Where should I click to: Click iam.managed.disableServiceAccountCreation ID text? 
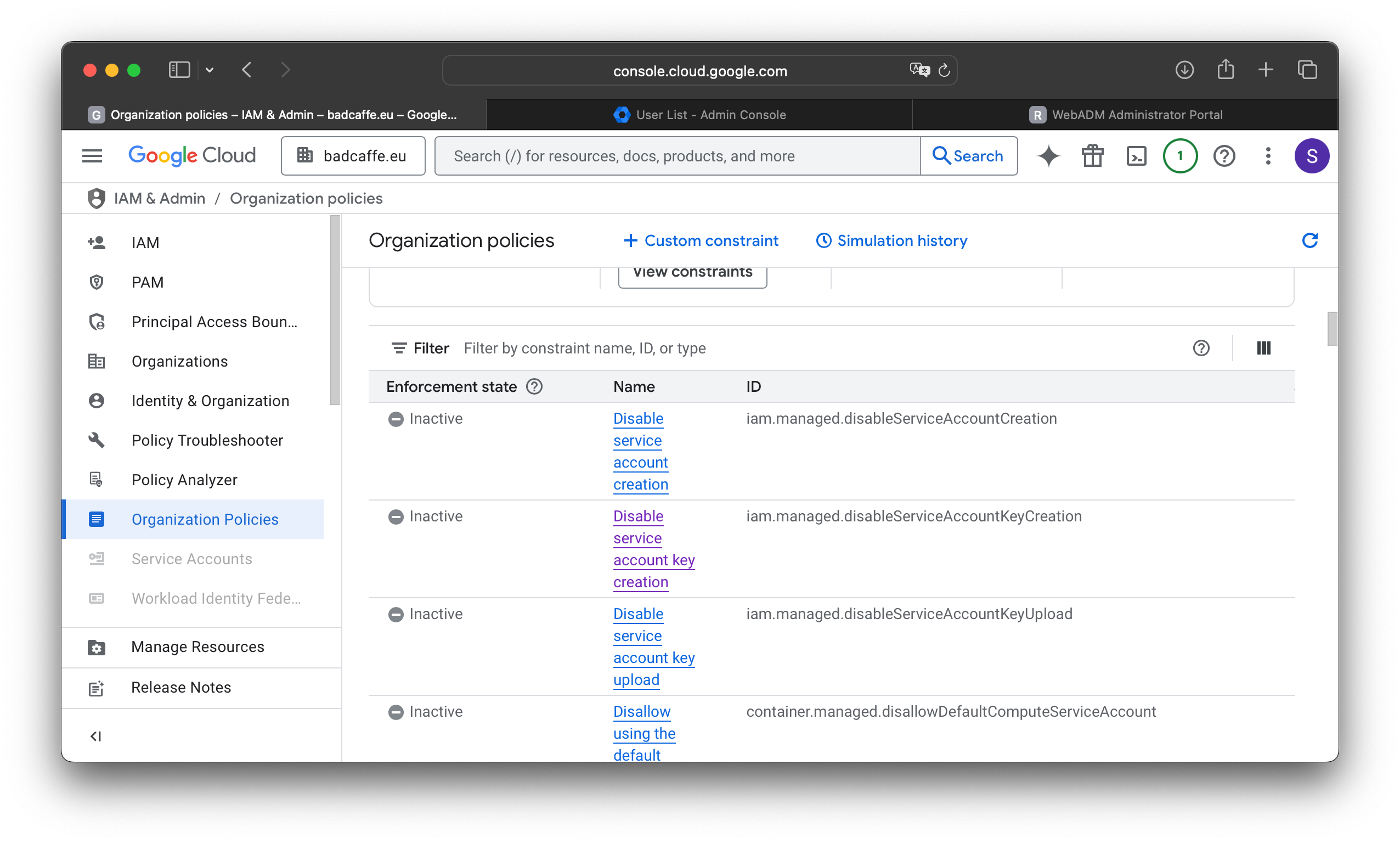coord(901,418)
